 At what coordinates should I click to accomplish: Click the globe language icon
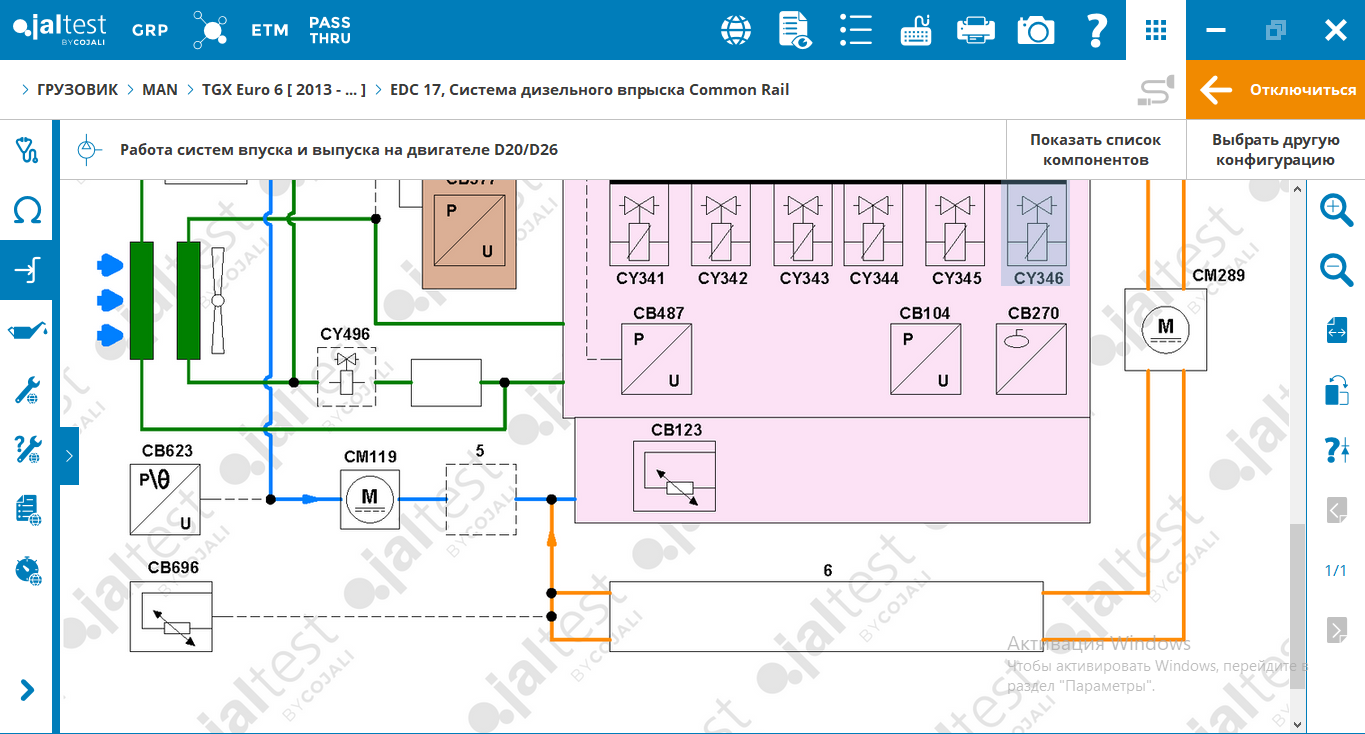pyautogui.click(x=736, y=30)
